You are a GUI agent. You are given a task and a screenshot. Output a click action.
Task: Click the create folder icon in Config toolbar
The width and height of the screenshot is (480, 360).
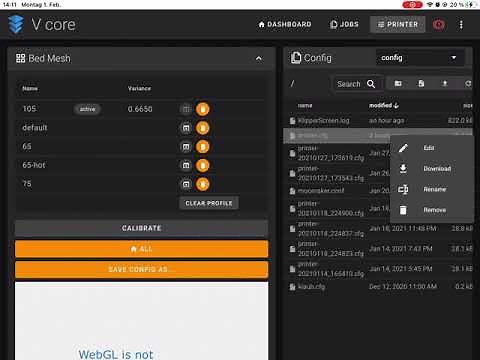click(398, 83)
